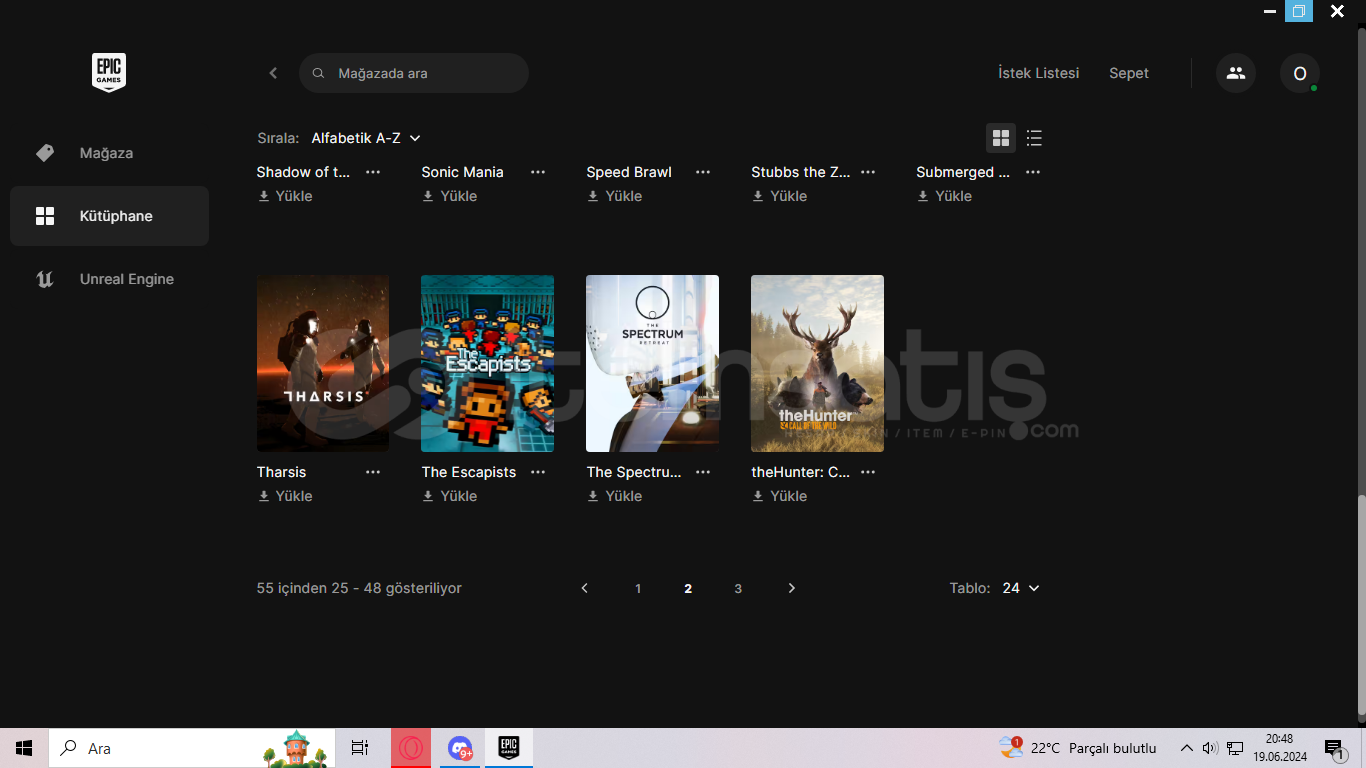1366x768 pixels.
Task: Open the Tharsis cover thumbnail
Action: tap(323, 363)
